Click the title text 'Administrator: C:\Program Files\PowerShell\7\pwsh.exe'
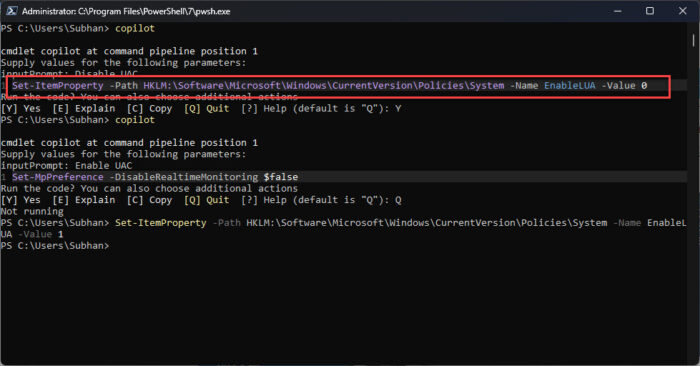The height and width of the screenshot is (366, 700). (126, 11)
